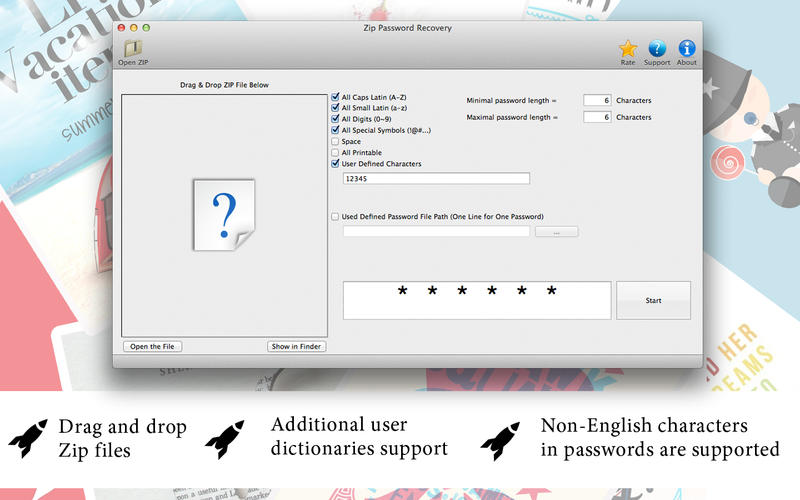800x500 pixels.
Task: Open the Support help icon
Action: tap(657, 48)
